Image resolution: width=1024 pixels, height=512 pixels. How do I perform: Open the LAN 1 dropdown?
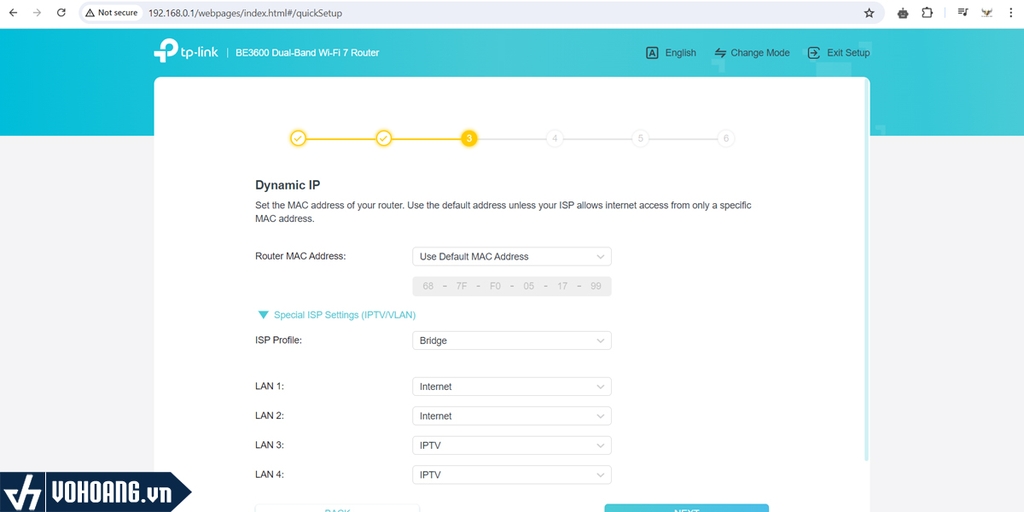512,387
